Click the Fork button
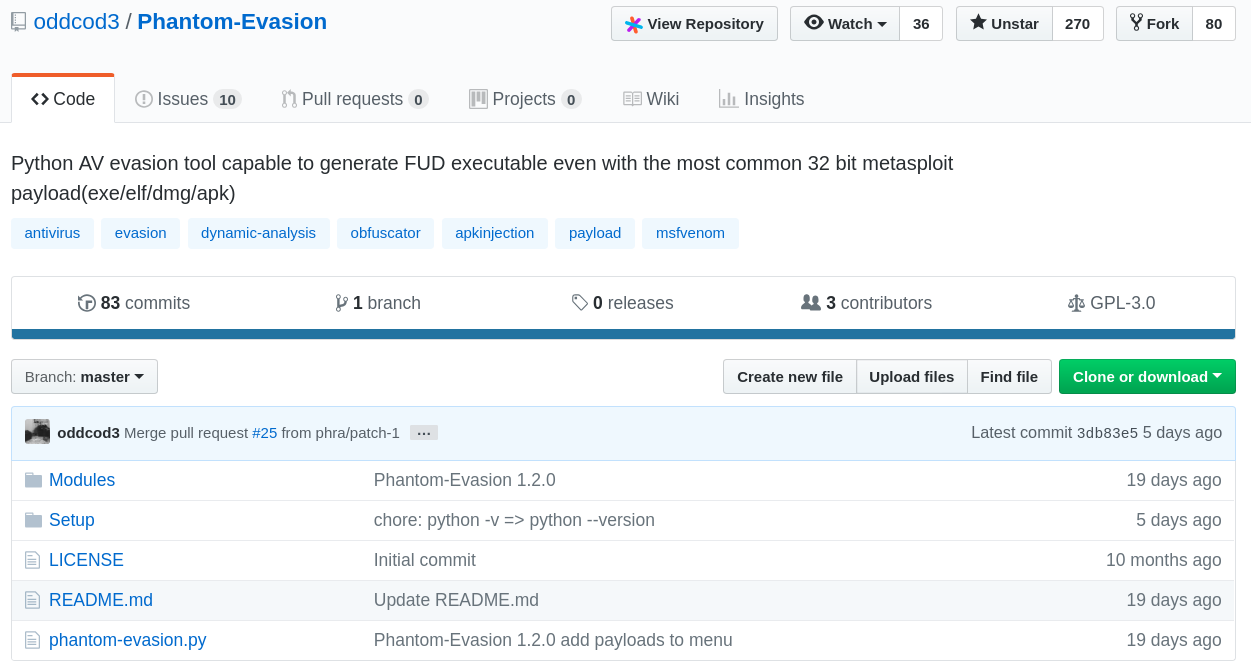Viewport: 1251px width, 669px height. pos(1154,24)
